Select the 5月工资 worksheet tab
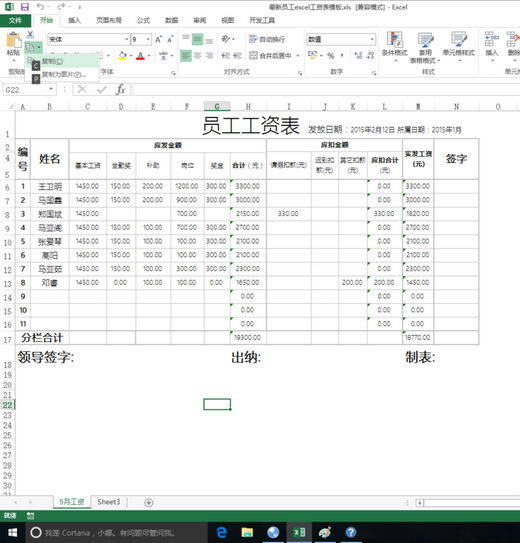This screenshot has width=520, height=543. (x=72, y=502)
